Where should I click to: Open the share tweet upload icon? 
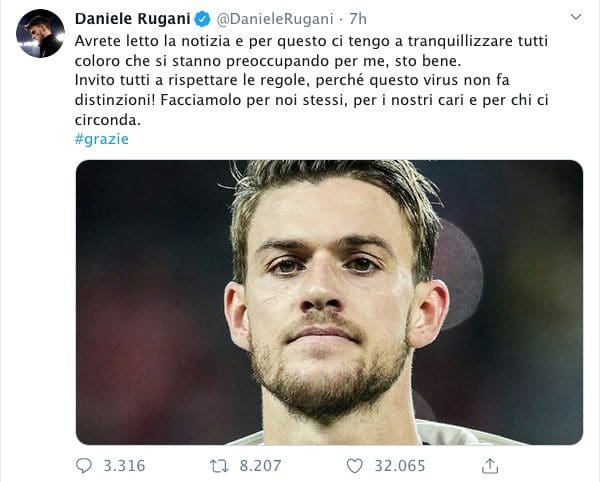(489, 466)
